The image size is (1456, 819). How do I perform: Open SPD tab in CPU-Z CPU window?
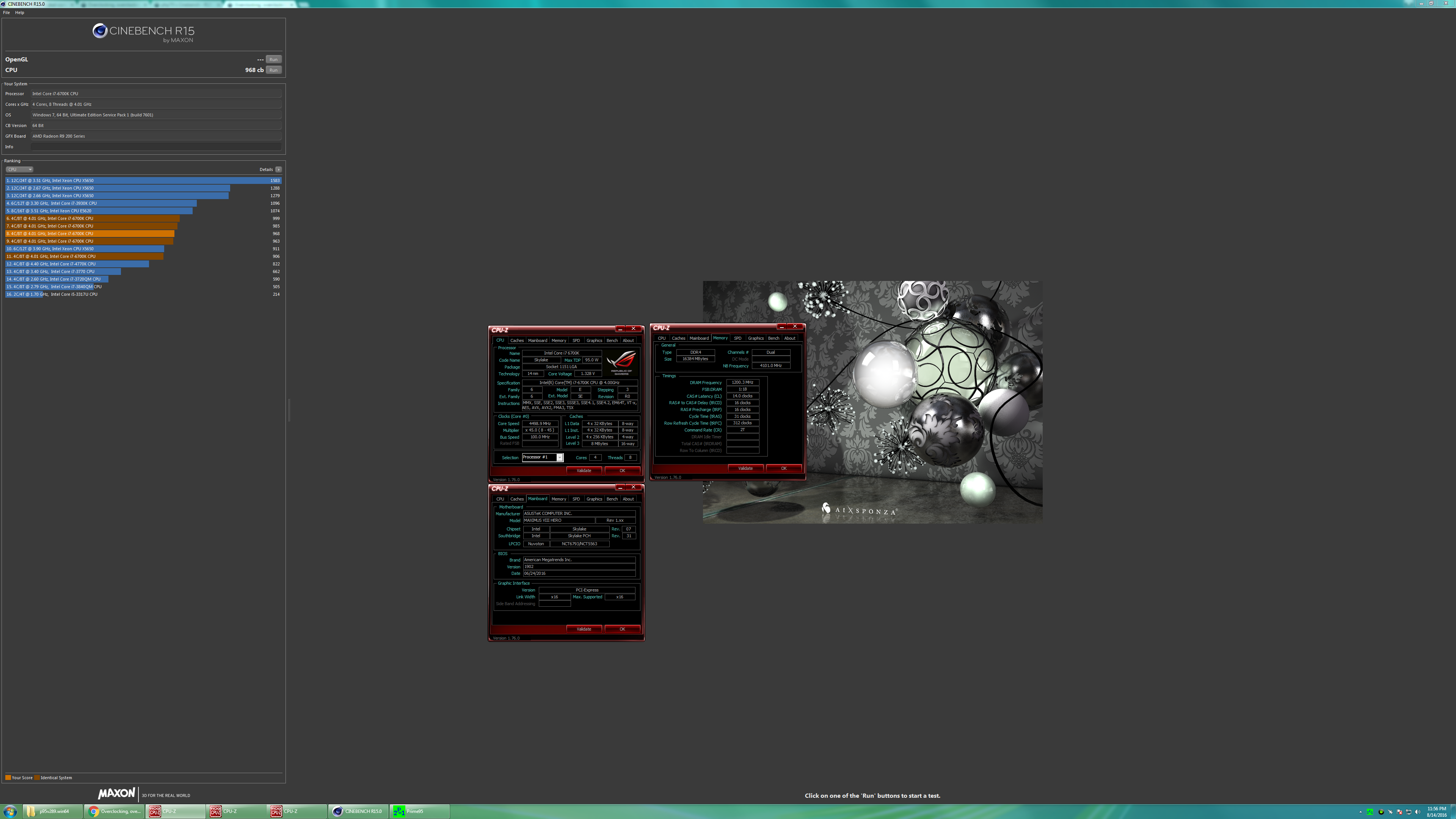point(576,340)
